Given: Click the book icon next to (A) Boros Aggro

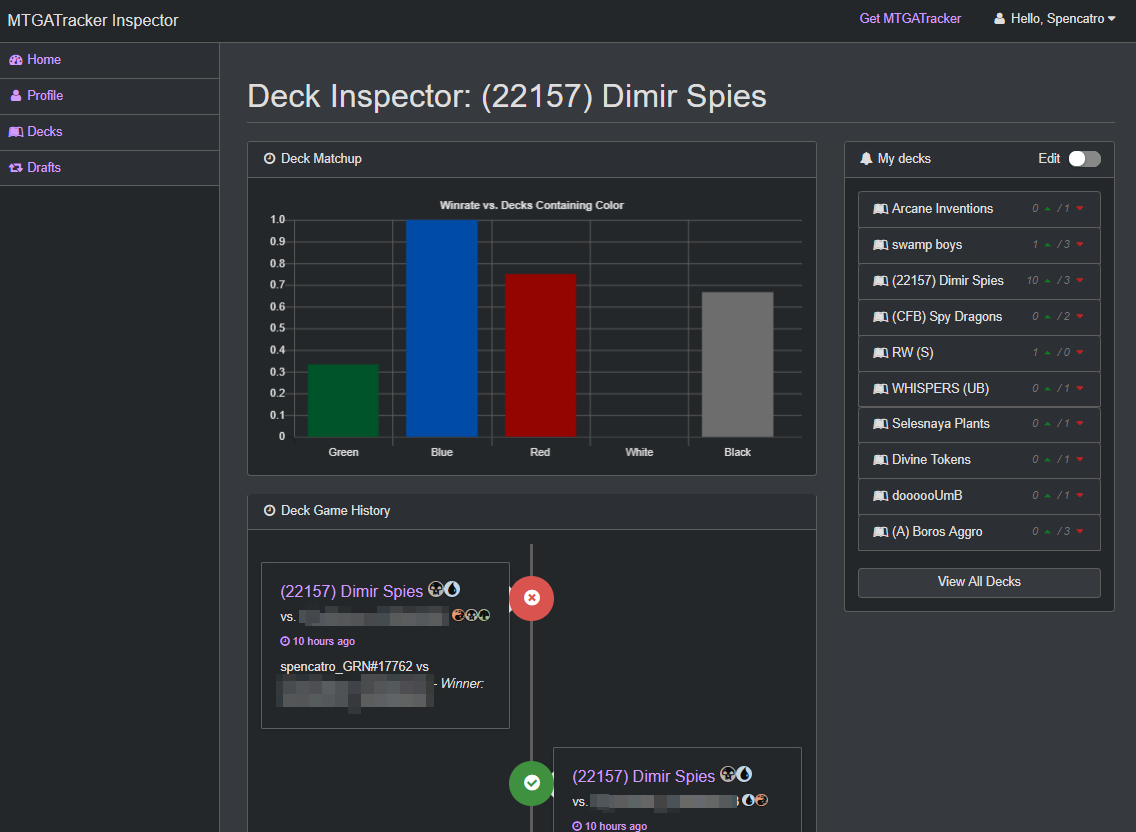Looking at the screenshot, I should point(880,532).
